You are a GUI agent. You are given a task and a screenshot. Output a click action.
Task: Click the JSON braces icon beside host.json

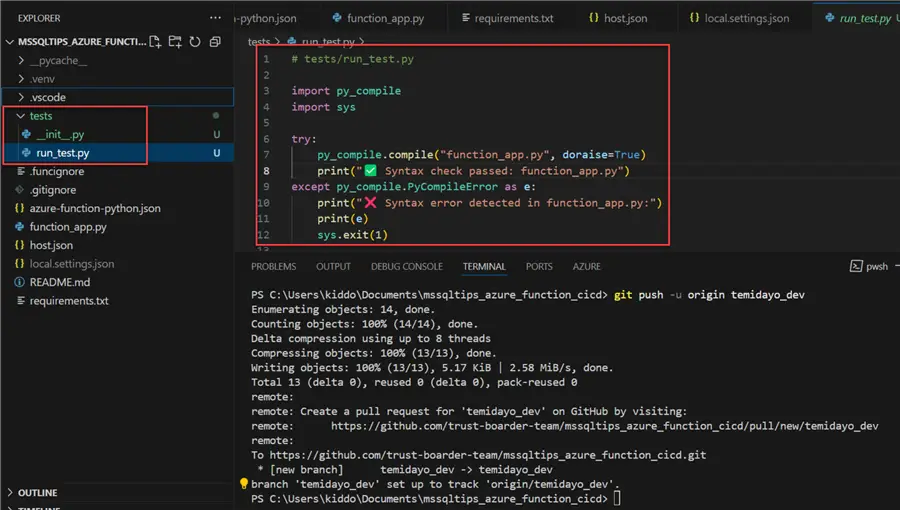(20, 245)
